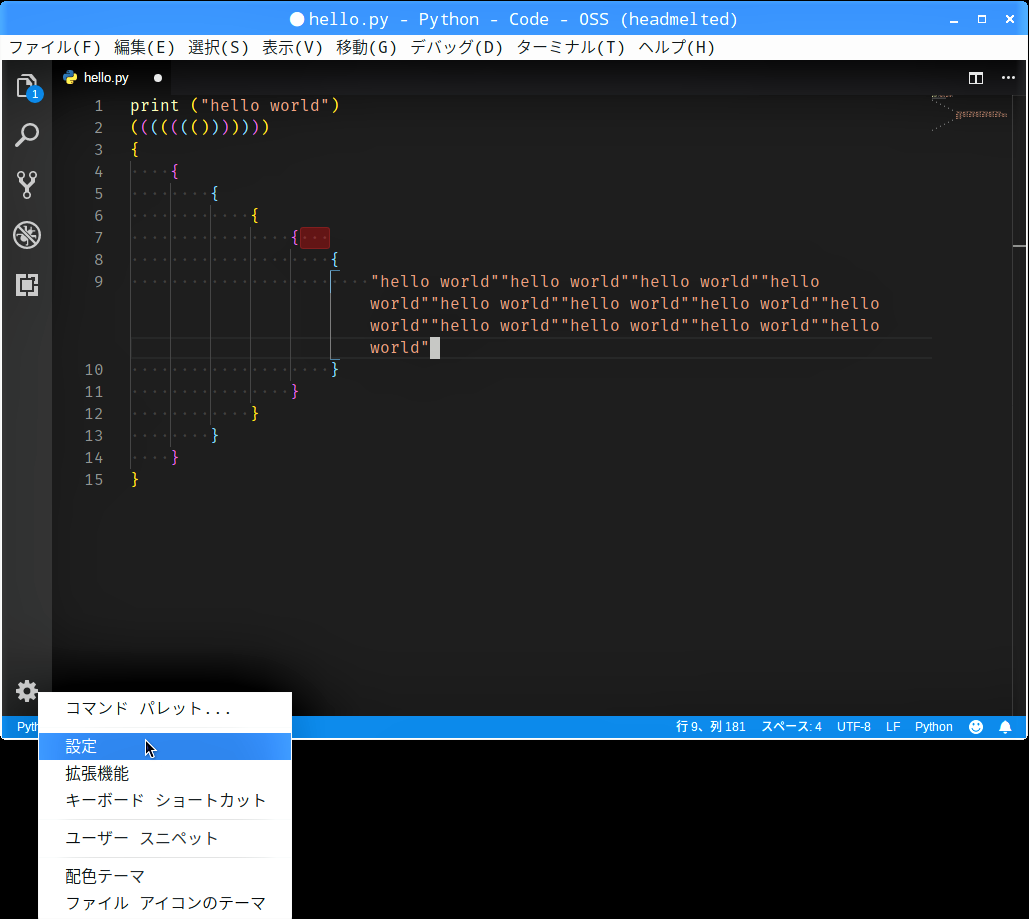Viewport: 1029px width, 919px height.
Task: Open the デバッグ(D) menu
Action: tap(457, 47)
